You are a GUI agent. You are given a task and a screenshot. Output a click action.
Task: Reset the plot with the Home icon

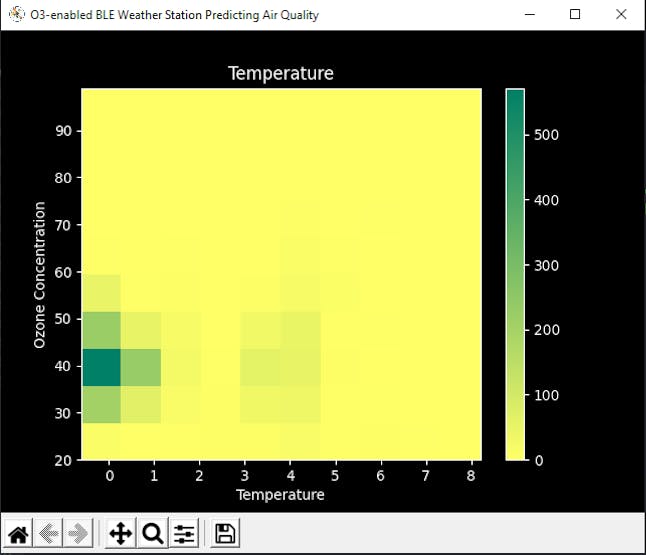[19, 534]
